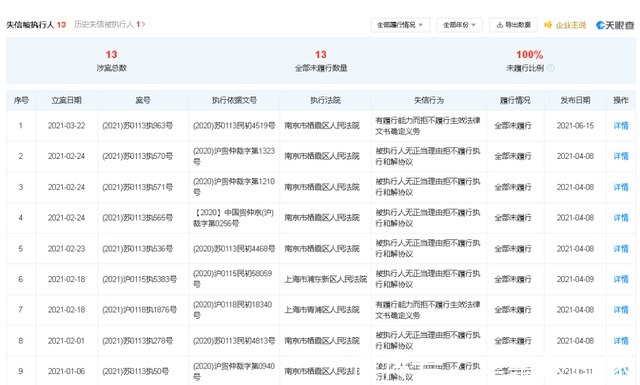Image resolution: width=640 pixels, height=385 pixels.
Task: Click case number (2021)苏0113执963号
Action: [138, 126]
